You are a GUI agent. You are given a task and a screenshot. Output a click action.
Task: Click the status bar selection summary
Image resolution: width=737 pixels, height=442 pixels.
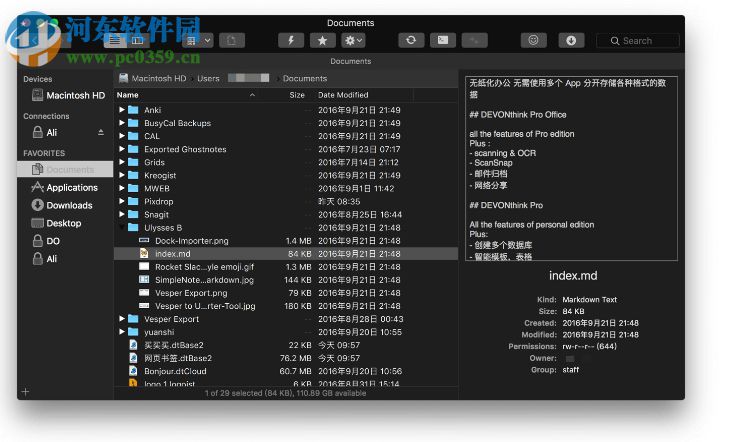(285, 393)
